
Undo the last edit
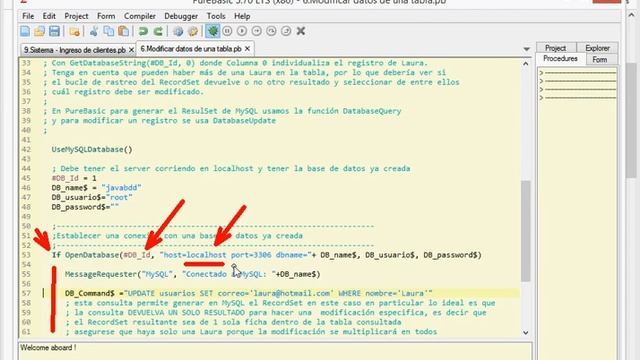(x=143, y=31)
